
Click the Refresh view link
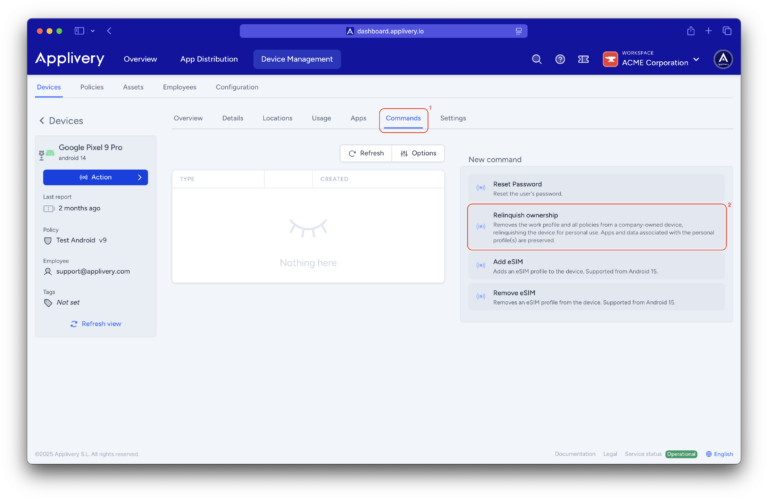[x=96, y=324]
